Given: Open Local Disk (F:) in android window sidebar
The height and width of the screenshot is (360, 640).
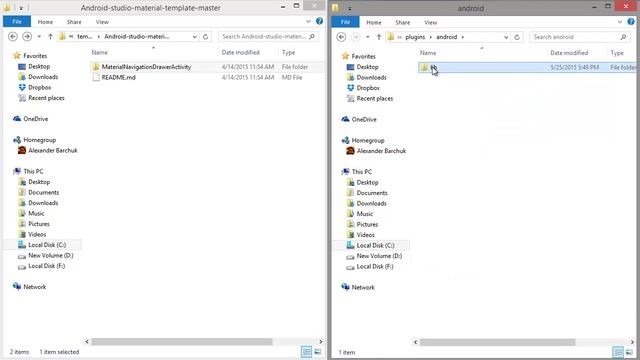Looking at the screenshot, I should pos(375,267).
